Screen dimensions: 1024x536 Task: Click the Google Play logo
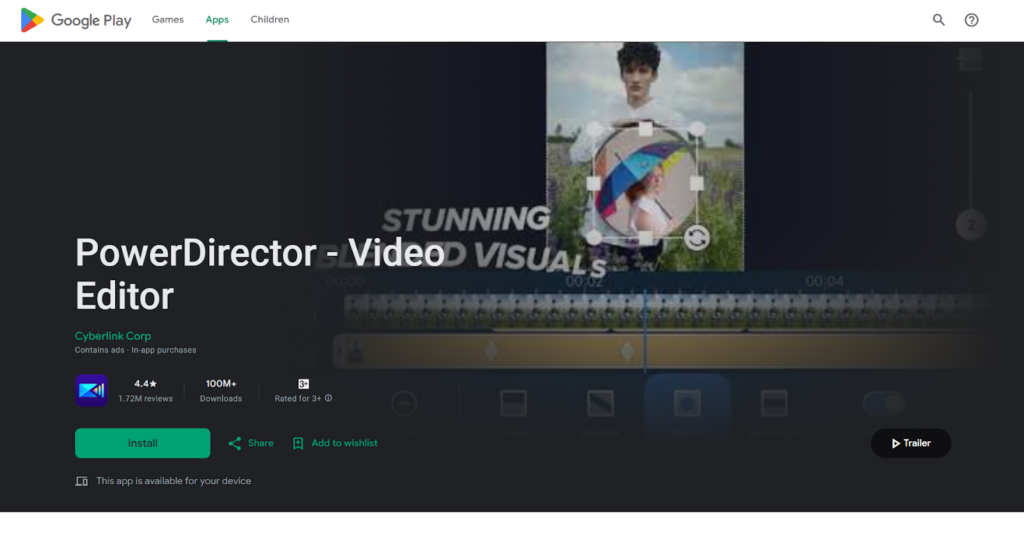point(76,20)
